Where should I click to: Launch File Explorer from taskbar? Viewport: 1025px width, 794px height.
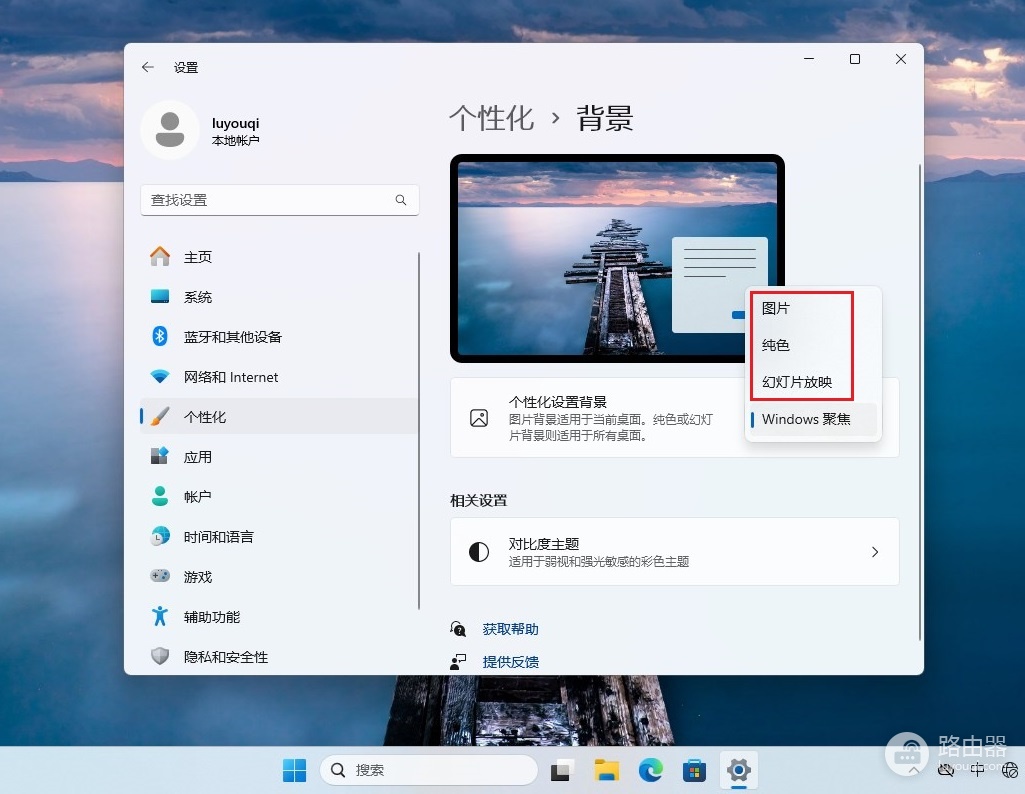(607, 770)
